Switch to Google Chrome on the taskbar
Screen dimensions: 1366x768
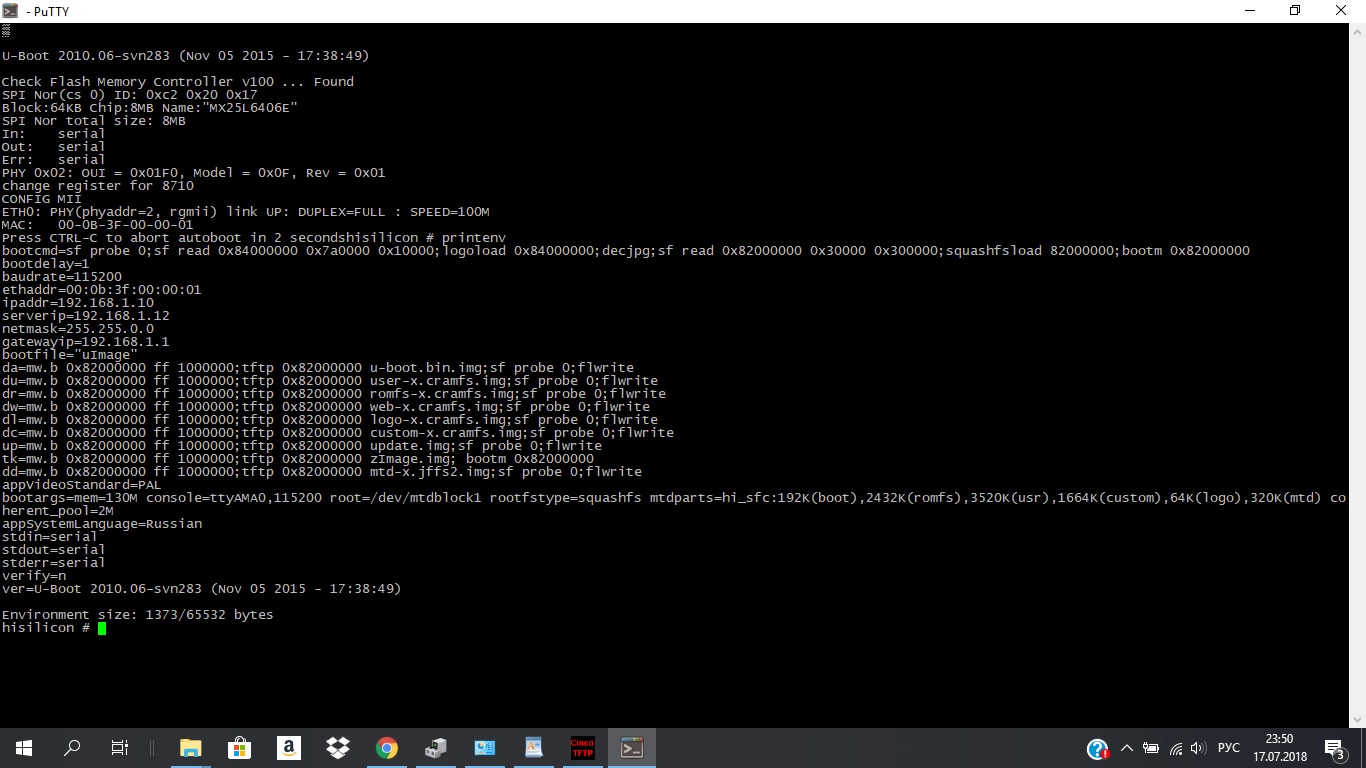tap(387, 748)
